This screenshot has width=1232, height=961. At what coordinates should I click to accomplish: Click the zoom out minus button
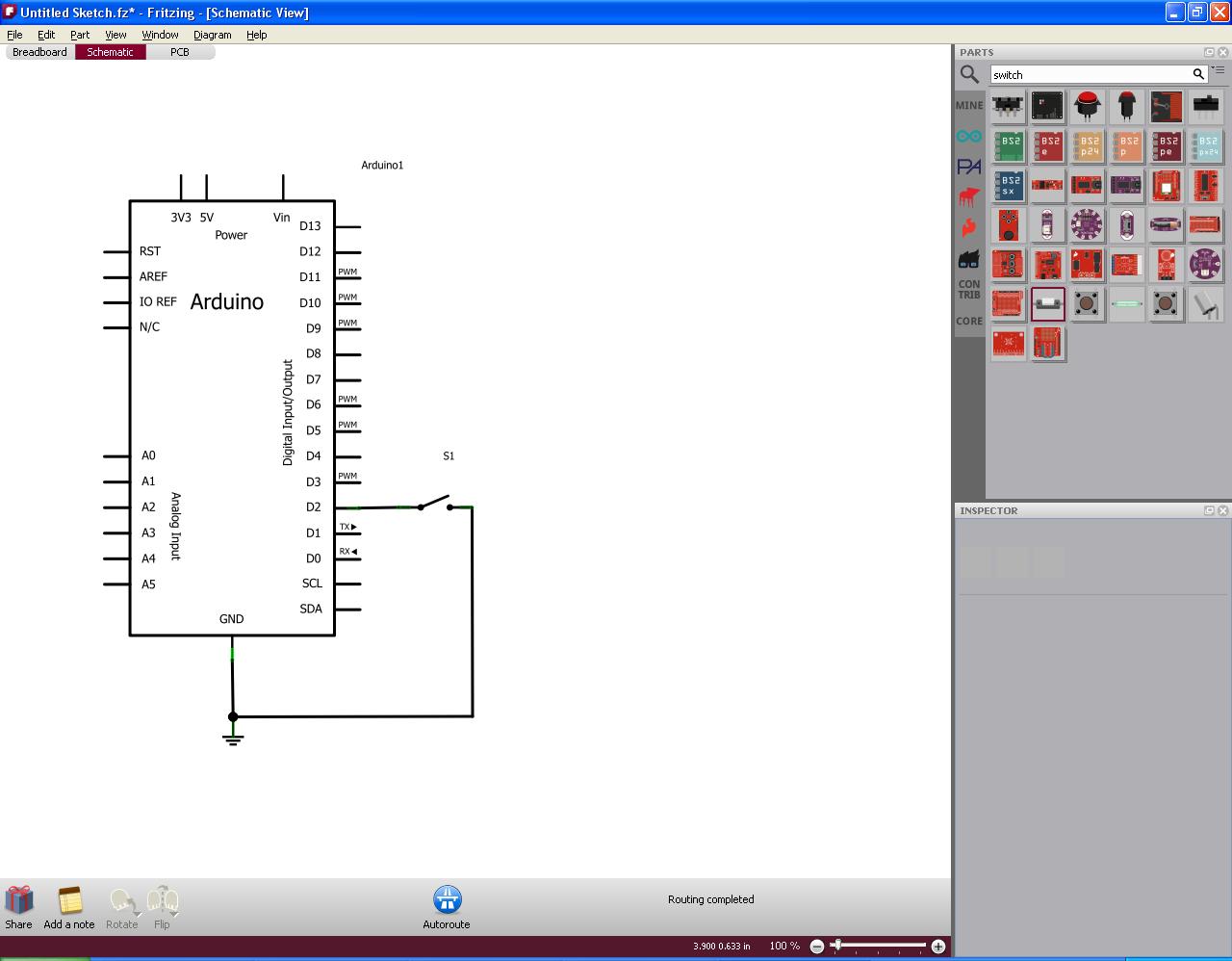817,947
